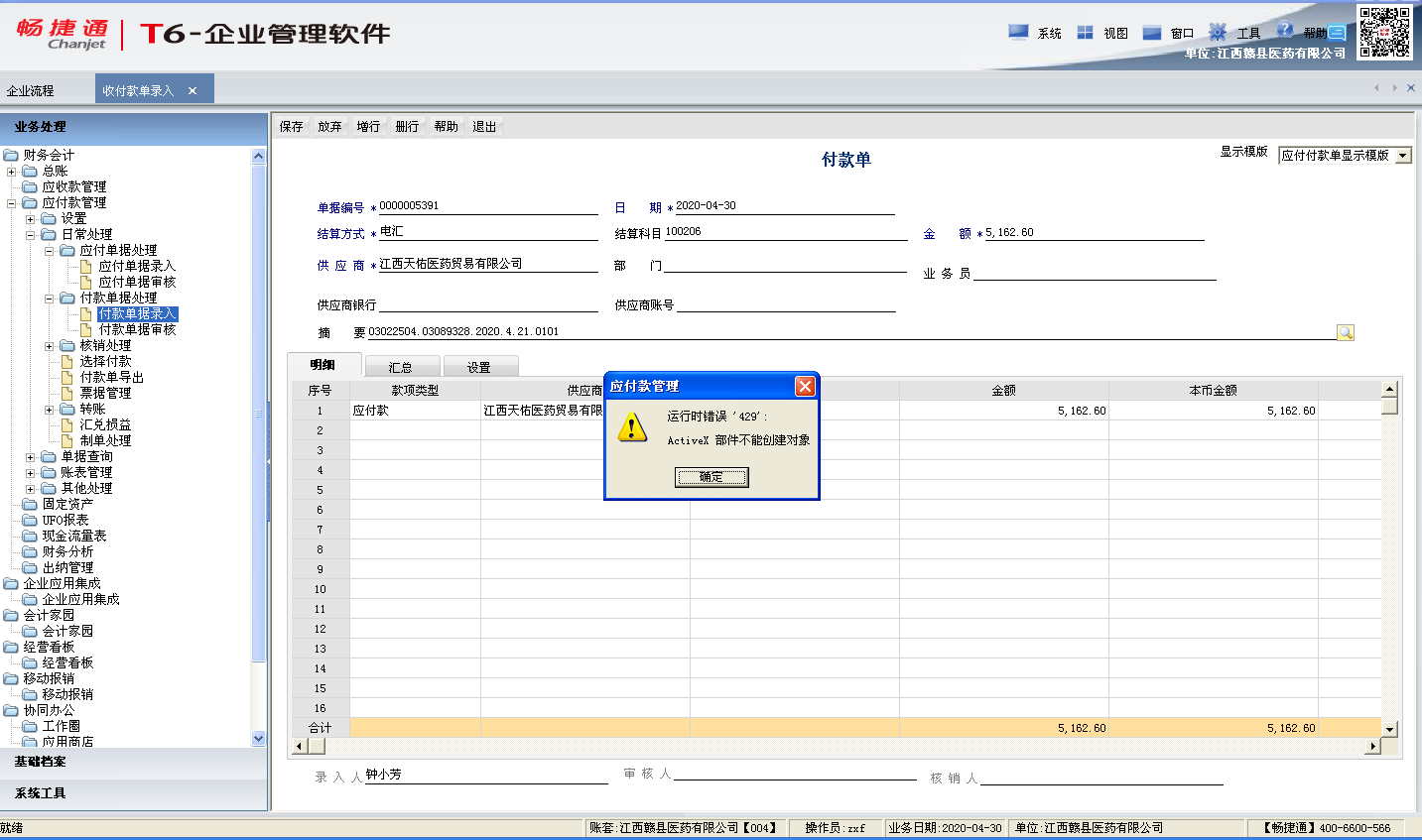This screenshot has width=1422, height=840.
Task: Open the 基础档案 panel
Action: pos(134,762)
